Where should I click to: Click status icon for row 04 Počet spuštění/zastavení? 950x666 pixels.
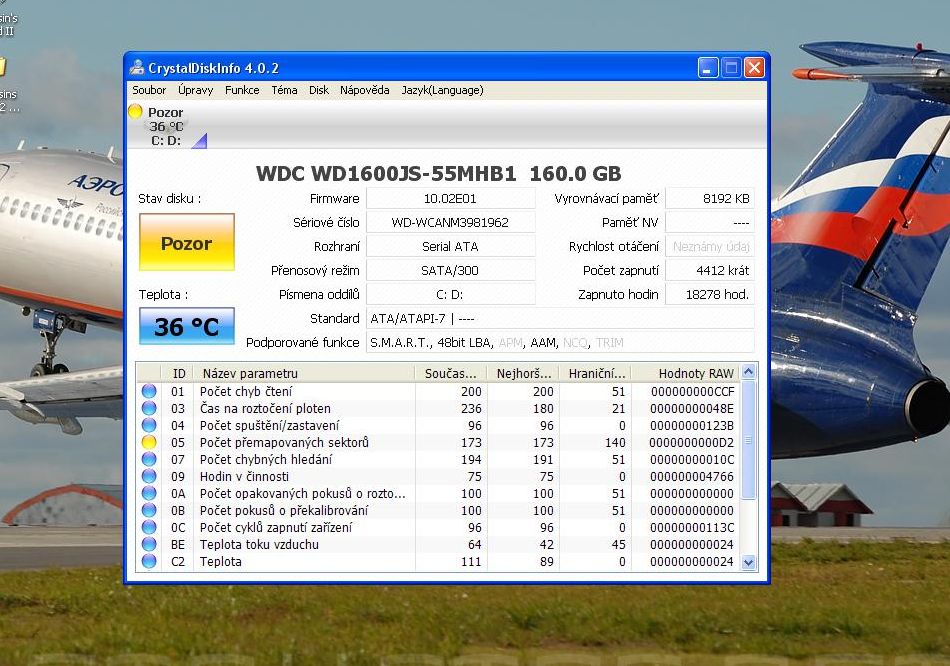pyautogui.click(x=149, y=425)
